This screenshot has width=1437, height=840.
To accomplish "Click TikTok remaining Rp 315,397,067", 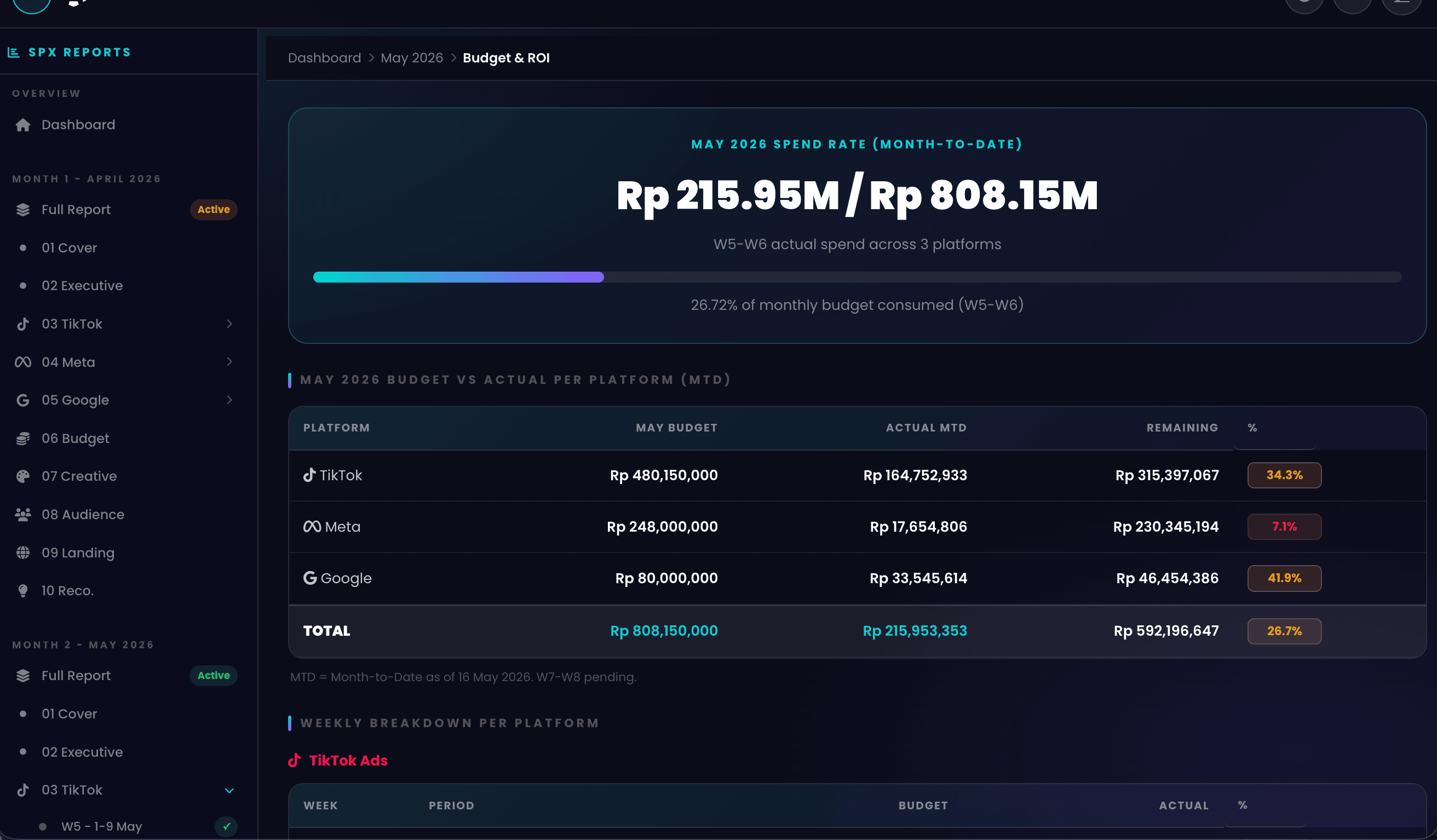I will click(1166, 475).
